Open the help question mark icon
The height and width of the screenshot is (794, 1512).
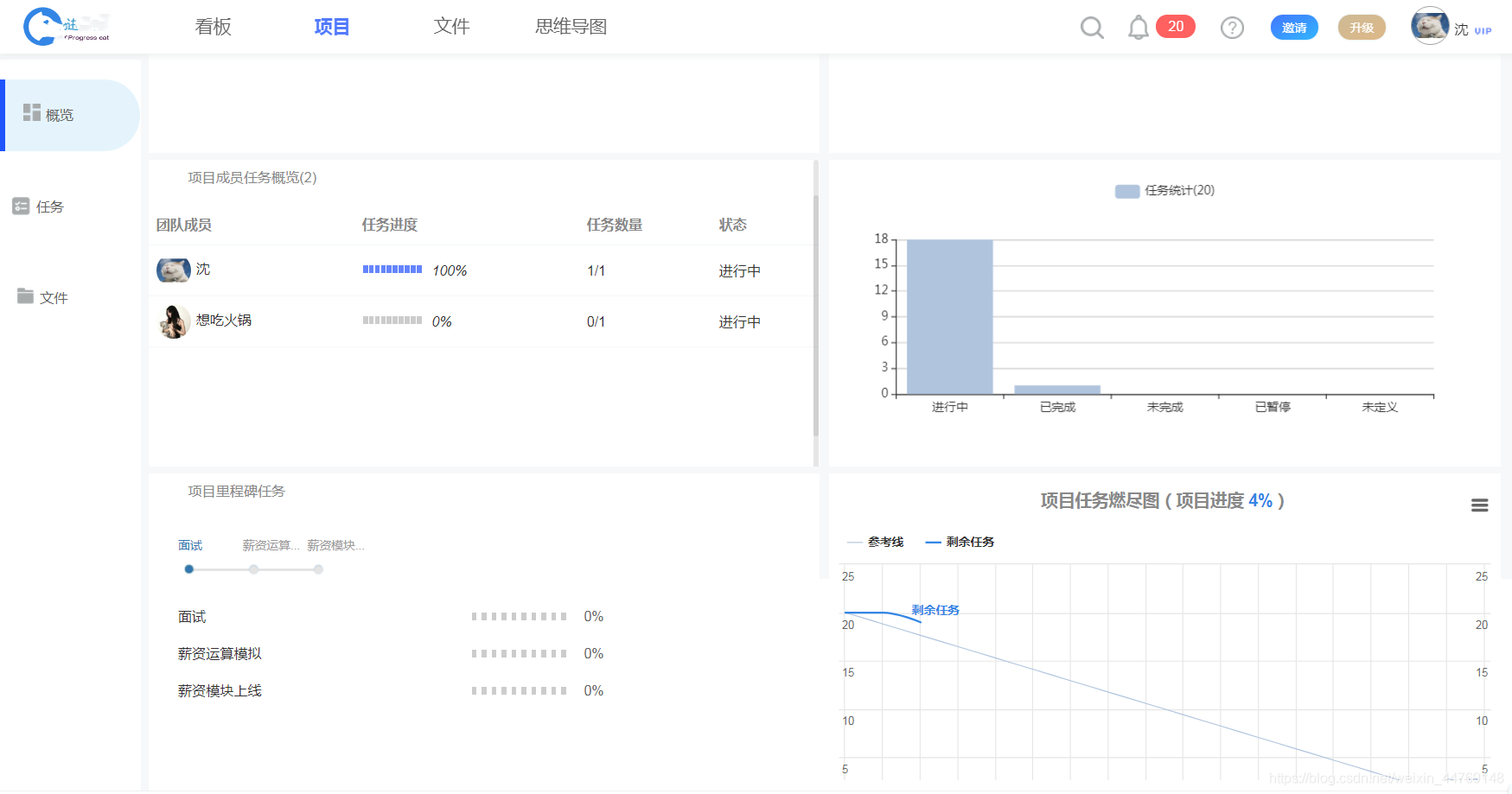(x=1232, y=27)
